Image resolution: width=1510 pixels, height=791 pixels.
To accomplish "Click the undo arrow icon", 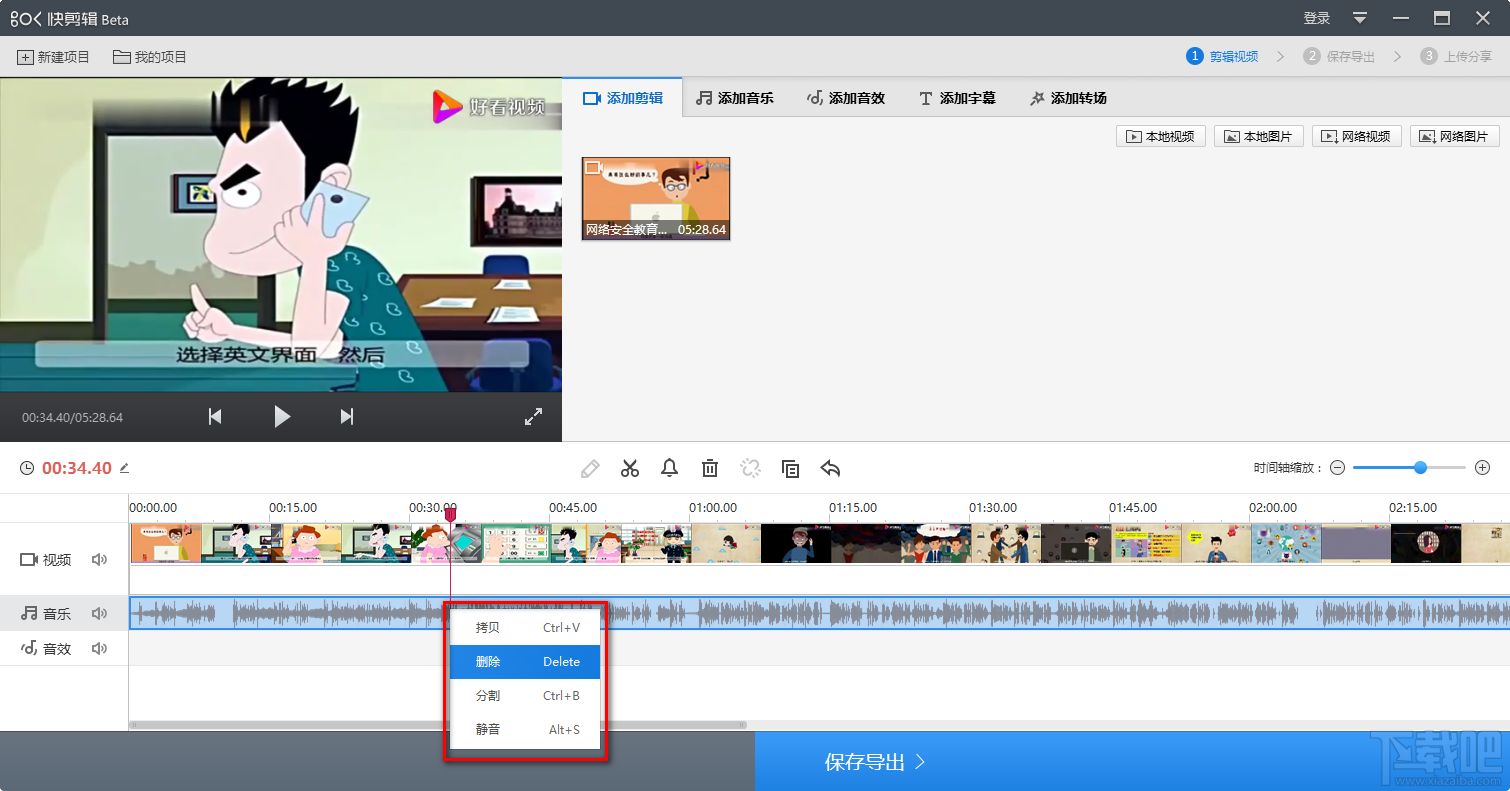I will pyautogui.click(x=830, y=468).
